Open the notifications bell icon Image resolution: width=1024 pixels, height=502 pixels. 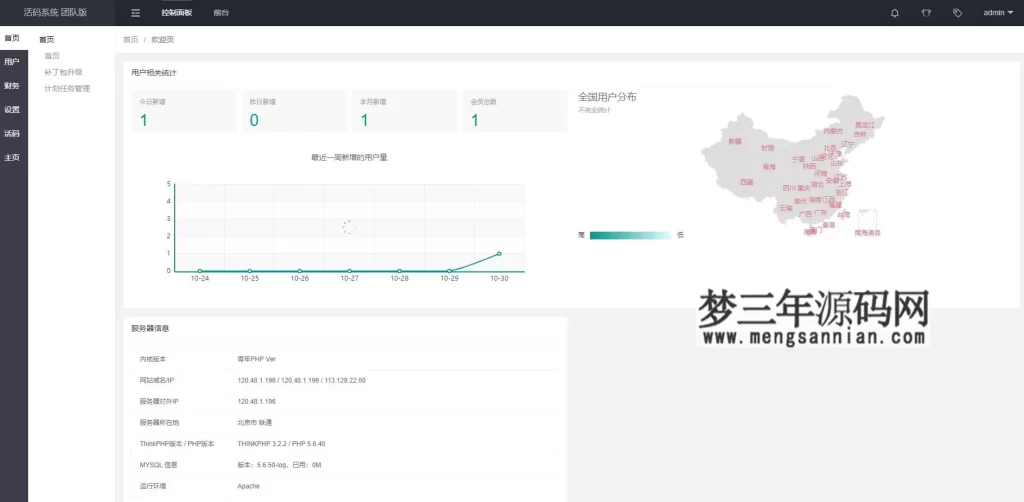pos(895,12)
